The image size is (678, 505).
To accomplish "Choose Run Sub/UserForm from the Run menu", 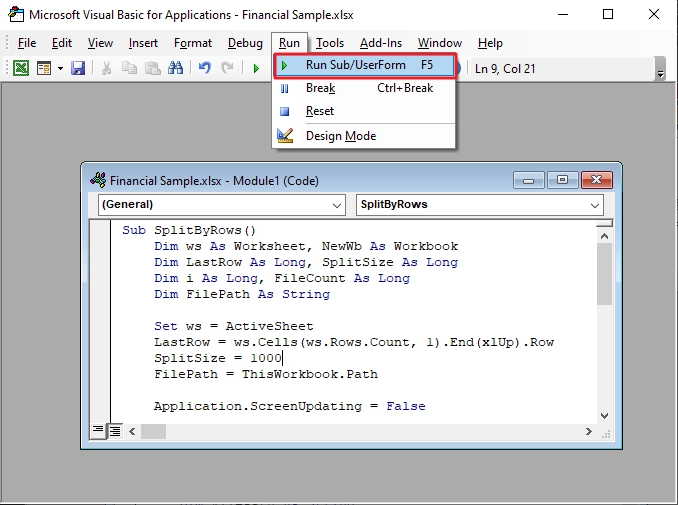I will point(365,65).
